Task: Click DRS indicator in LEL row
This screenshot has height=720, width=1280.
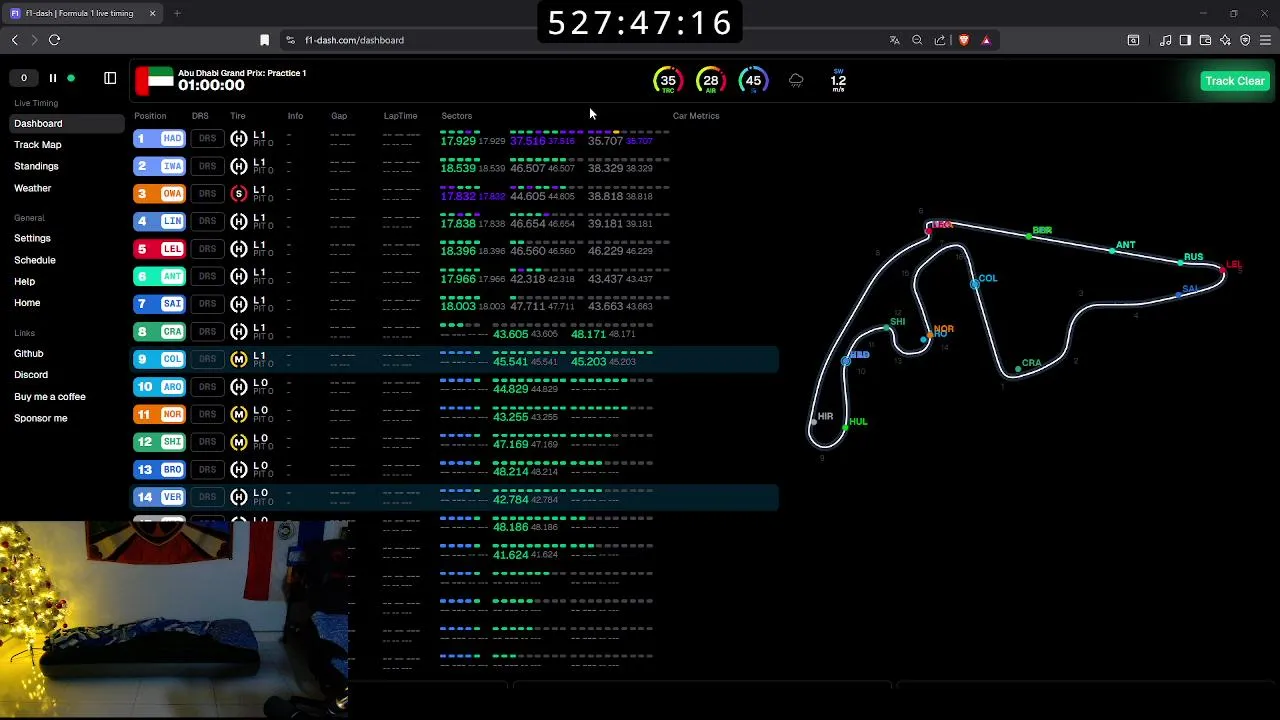Action: tap(207, 249)
